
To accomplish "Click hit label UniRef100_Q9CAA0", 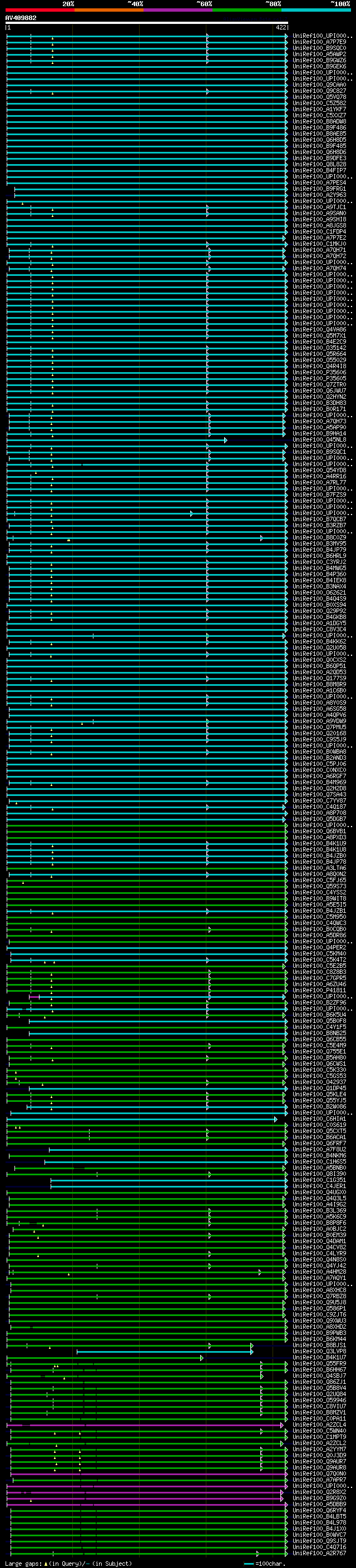I will [319, 85].
